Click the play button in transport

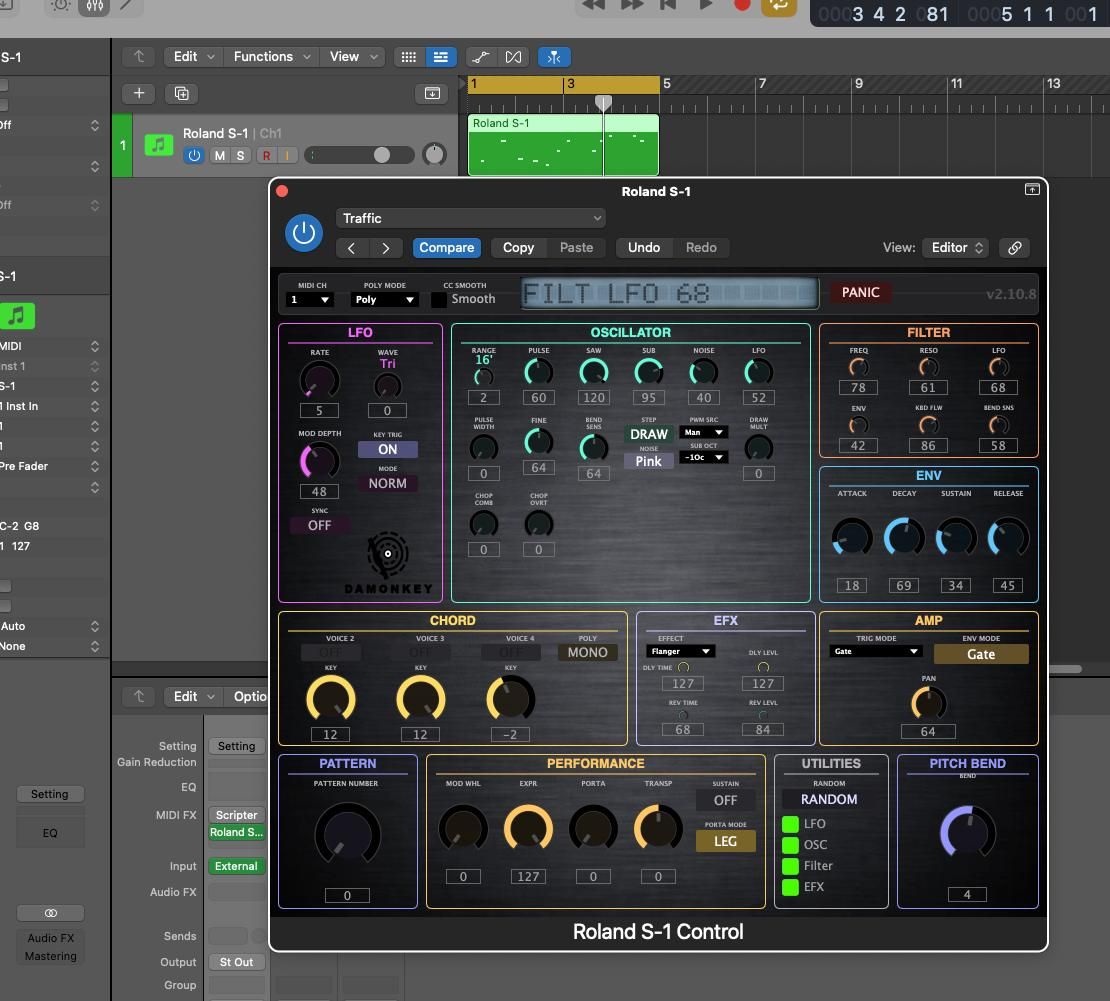[x=705, y=4]
